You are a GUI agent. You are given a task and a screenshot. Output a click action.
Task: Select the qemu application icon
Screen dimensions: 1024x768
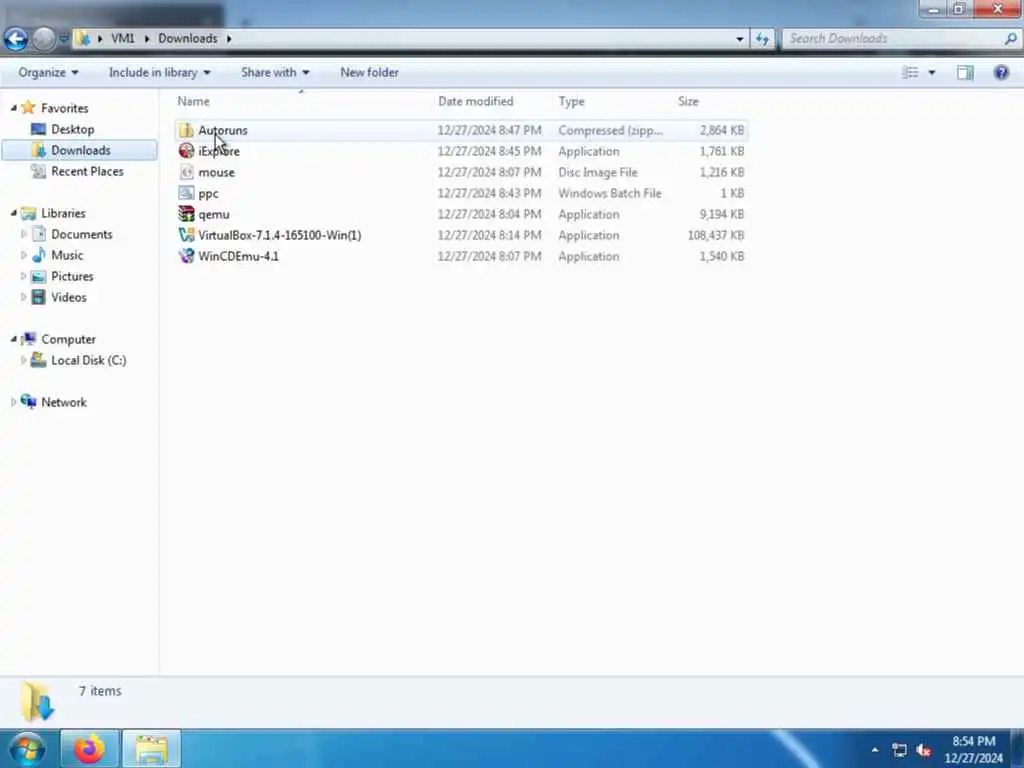click(x=186, y=214)
